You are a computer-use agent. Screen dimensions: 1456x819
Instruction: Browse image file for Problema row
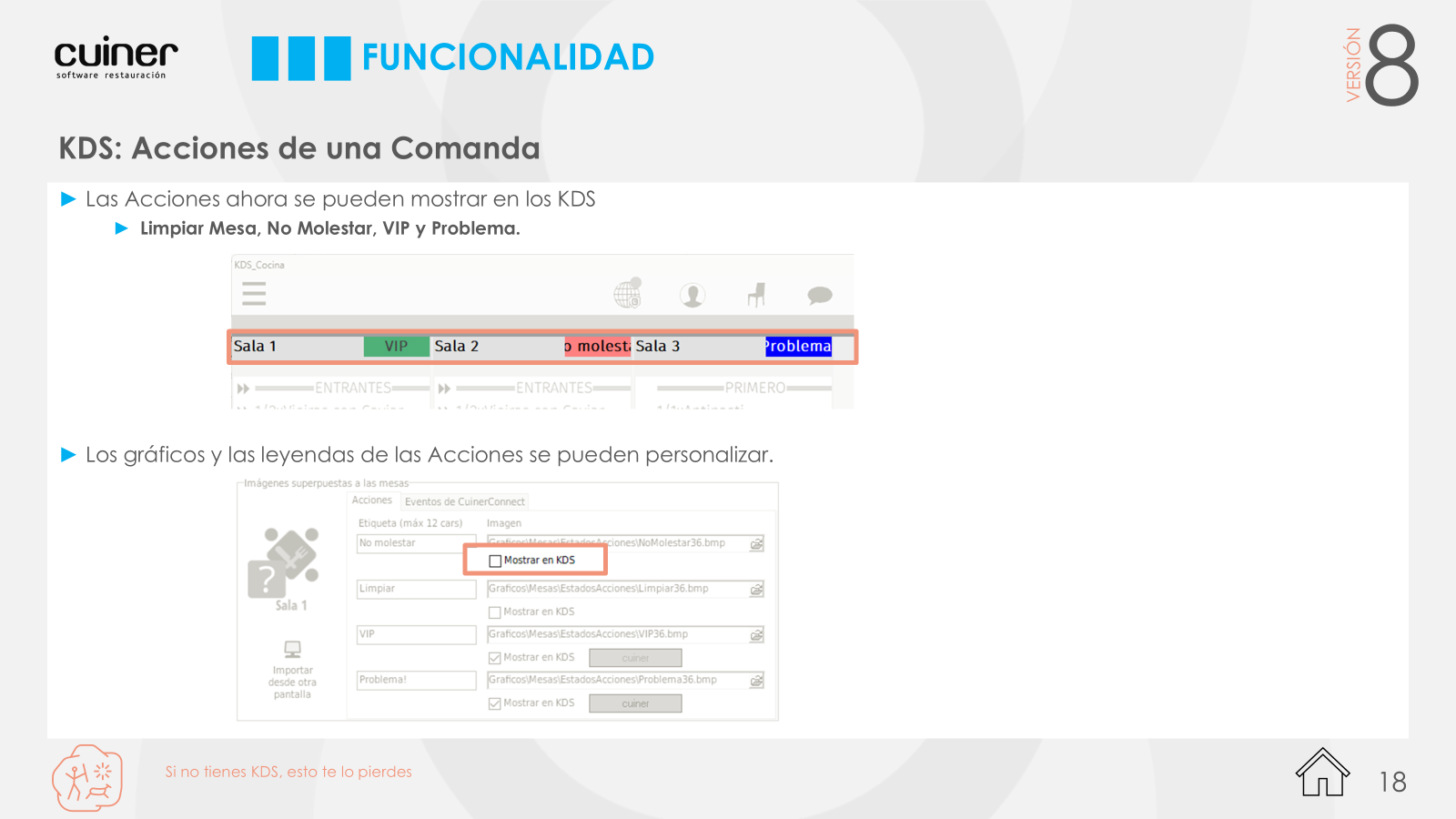point(756,681)
